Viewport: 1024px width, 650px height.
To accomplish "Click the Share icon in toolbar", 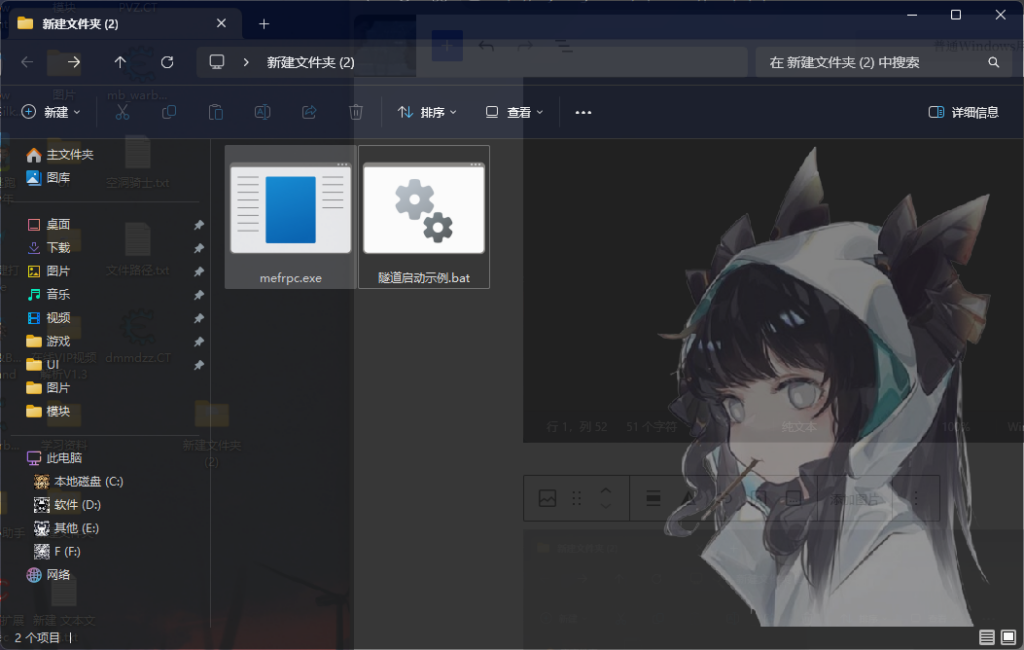I will pyautogui.click(x=309, y=112).
